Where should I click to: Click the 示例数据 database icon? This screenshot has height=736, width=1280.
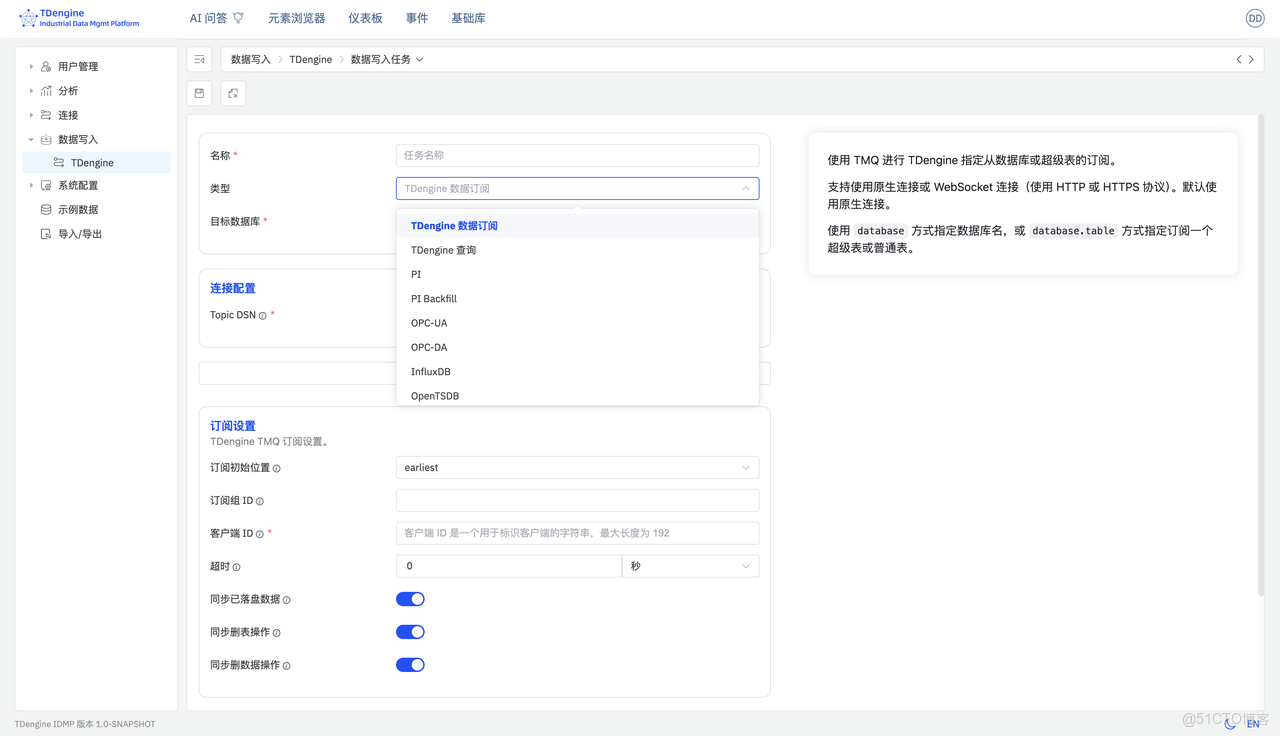[46, 209]
